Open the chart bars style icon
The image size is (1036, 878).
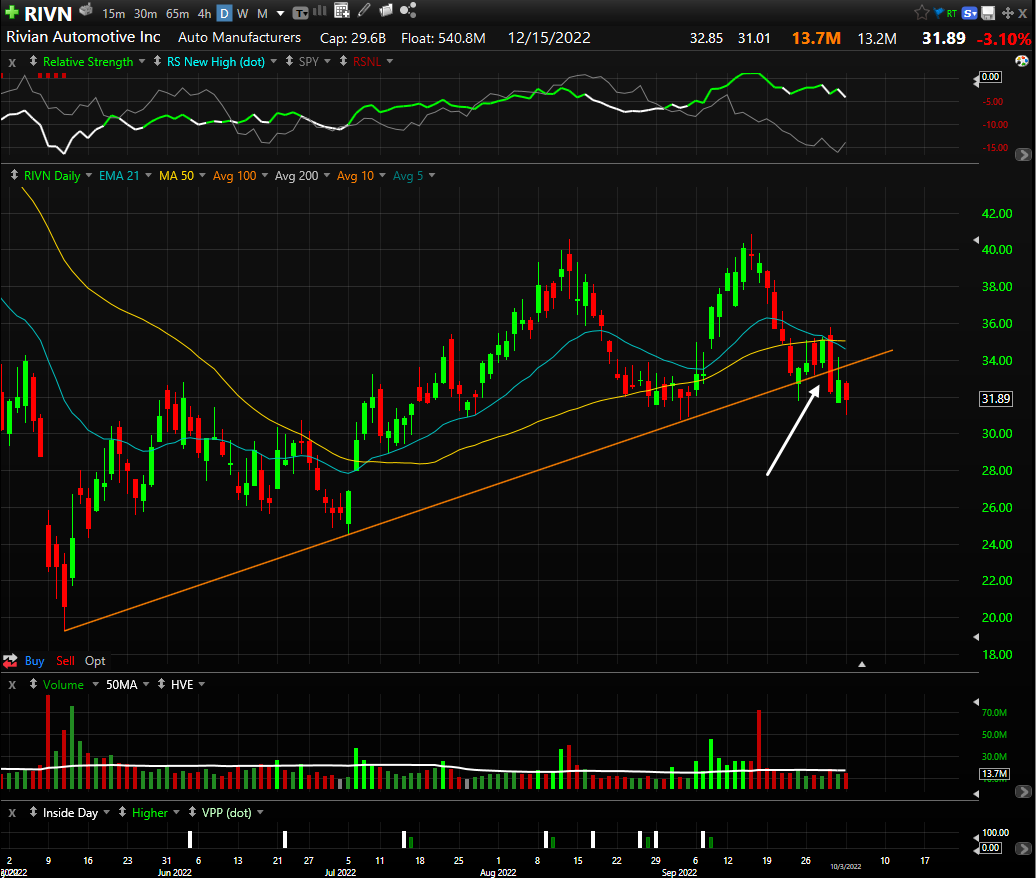coord(320,11)
